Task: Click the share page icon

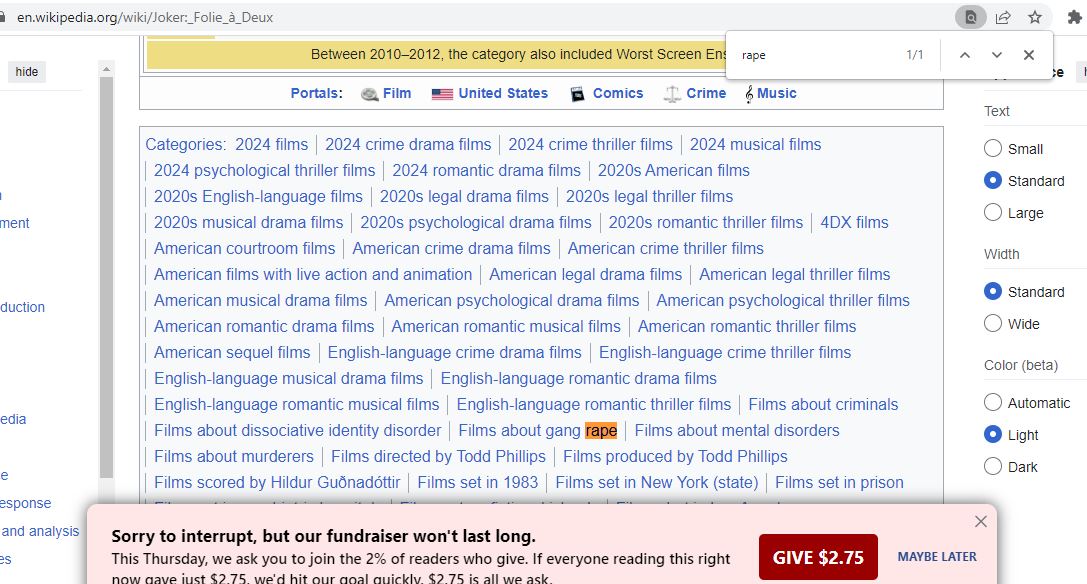Action: [x=1003, y=17]
